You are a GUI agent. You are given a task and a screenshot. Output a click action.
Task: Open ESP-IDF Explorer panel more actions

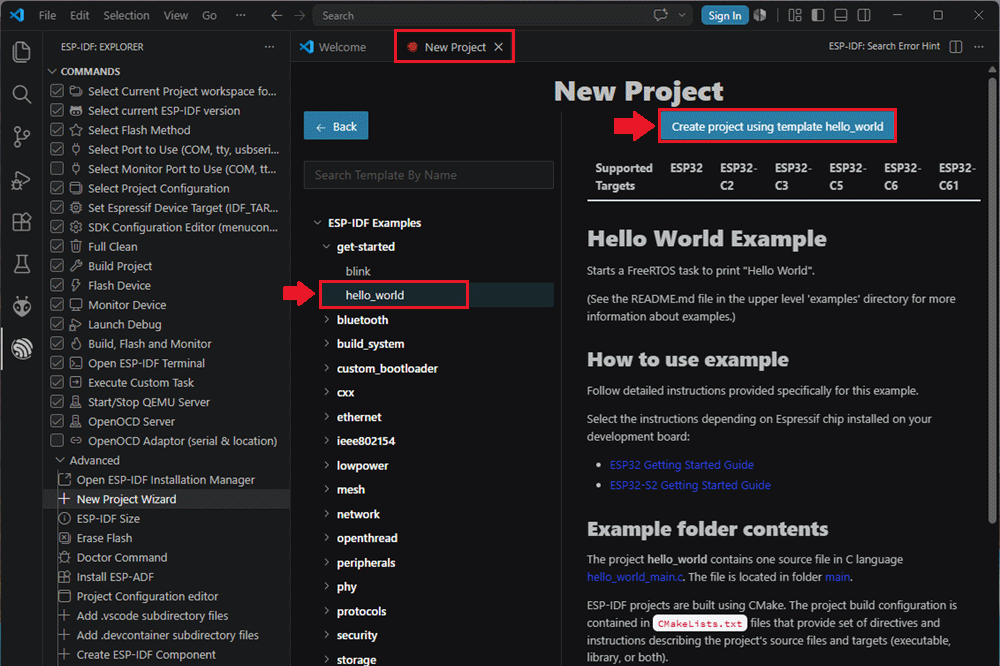point(270,47)
